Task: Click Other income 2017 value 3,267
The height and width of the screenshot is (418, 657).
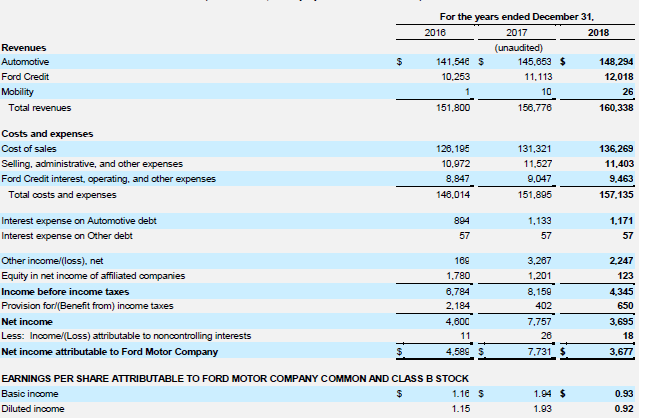Action: coord(539,261)
